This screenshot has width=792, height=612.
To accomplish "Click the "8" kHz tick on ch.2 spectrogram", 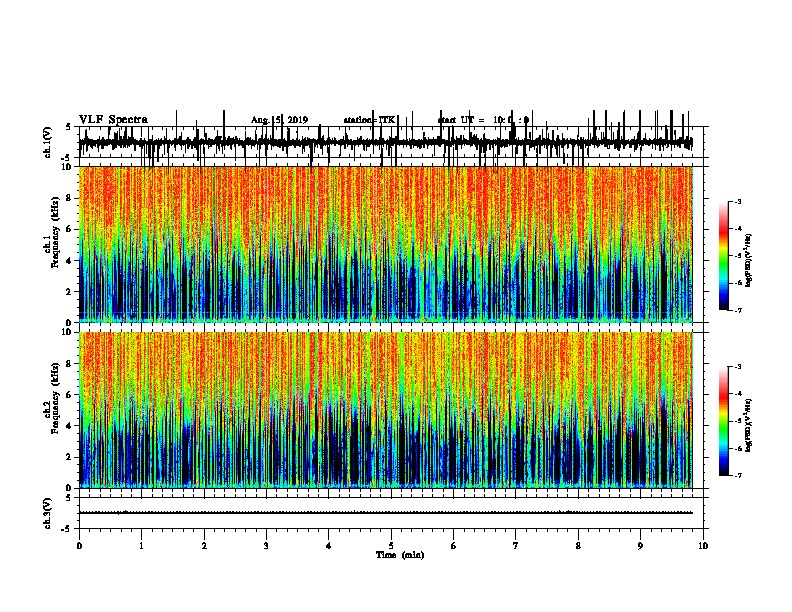I will [69, 364].
